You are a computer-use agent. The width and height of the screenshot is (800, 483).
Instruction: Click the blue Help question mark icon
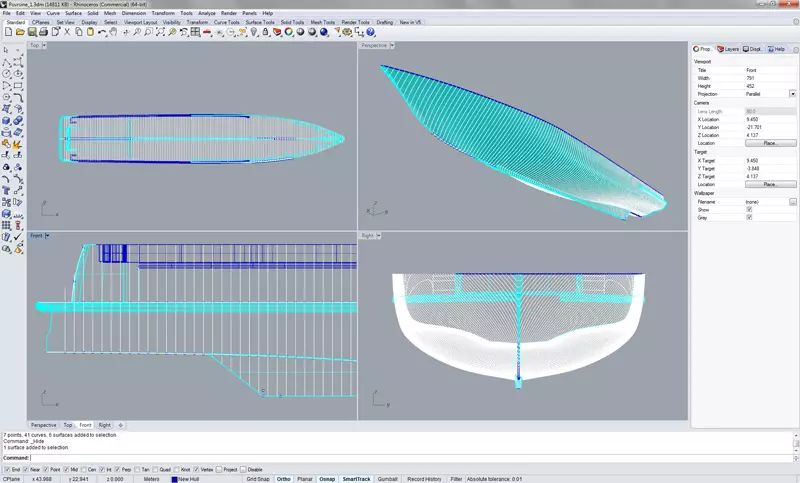(x=370, y=32)
